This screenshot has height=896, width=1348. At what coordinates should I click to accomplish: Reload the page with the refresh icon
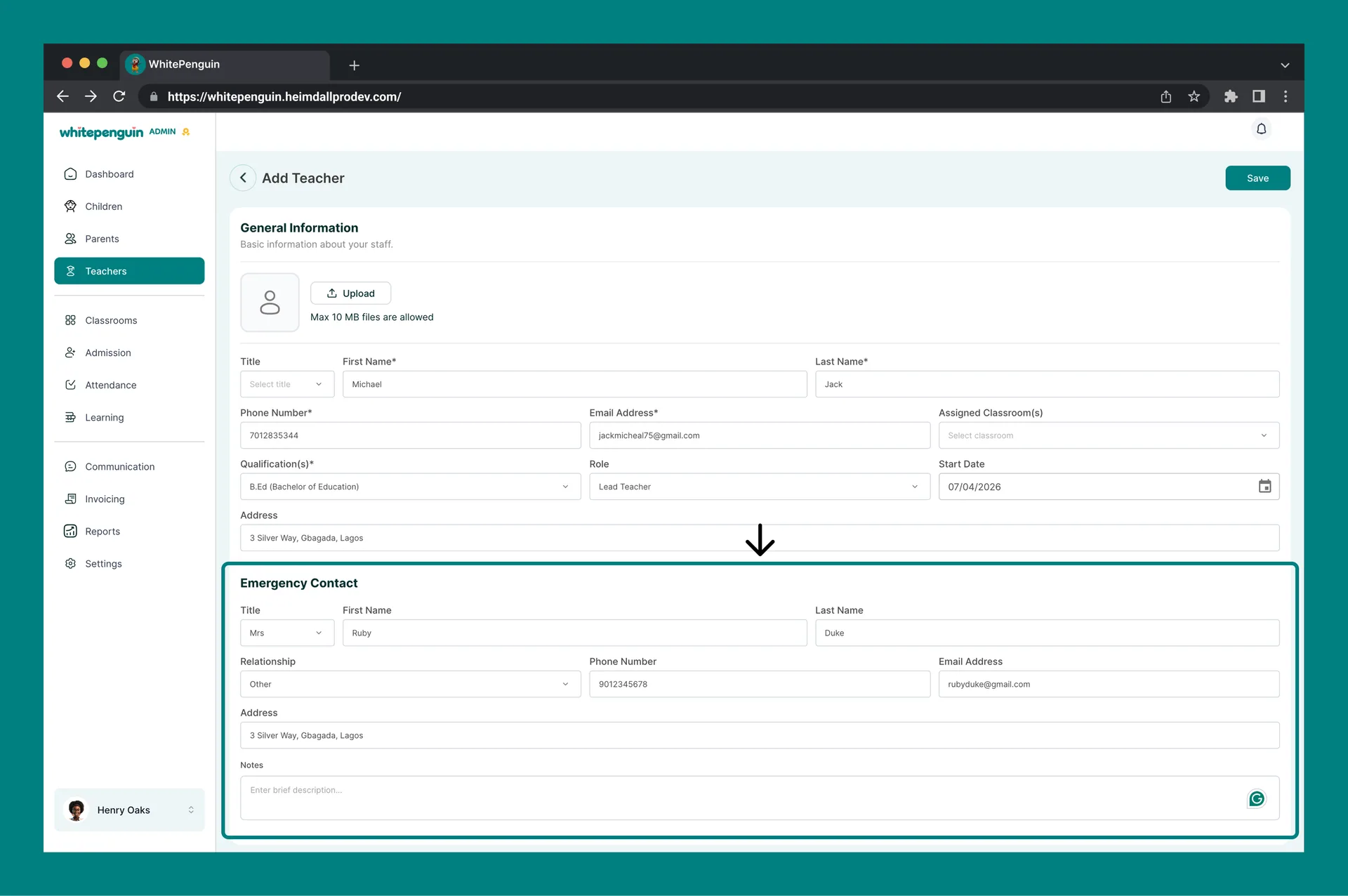[x=119, y=96]
